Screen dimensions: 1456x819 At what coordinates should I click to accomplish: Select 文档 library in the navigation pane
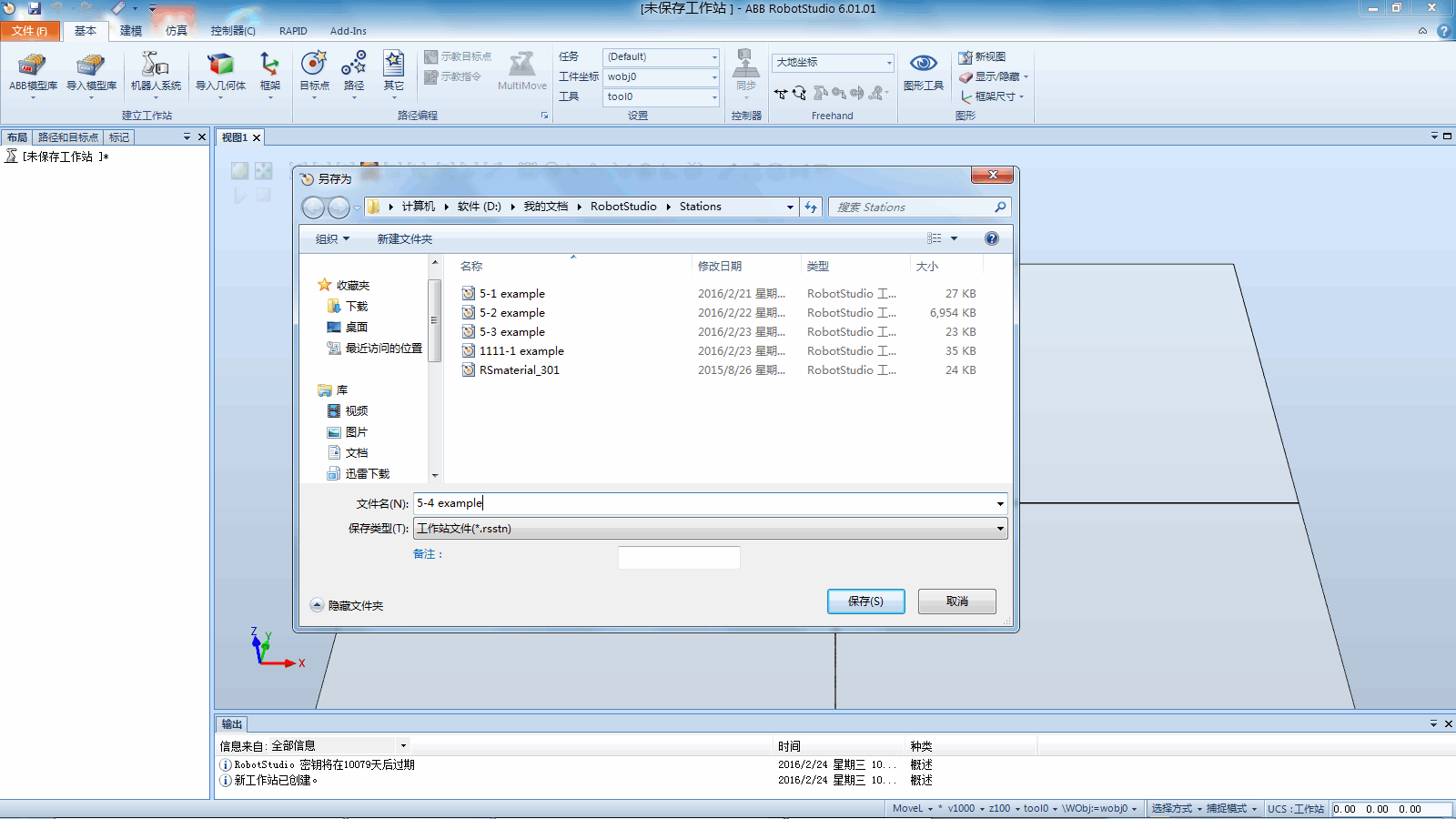pos(348,453)
